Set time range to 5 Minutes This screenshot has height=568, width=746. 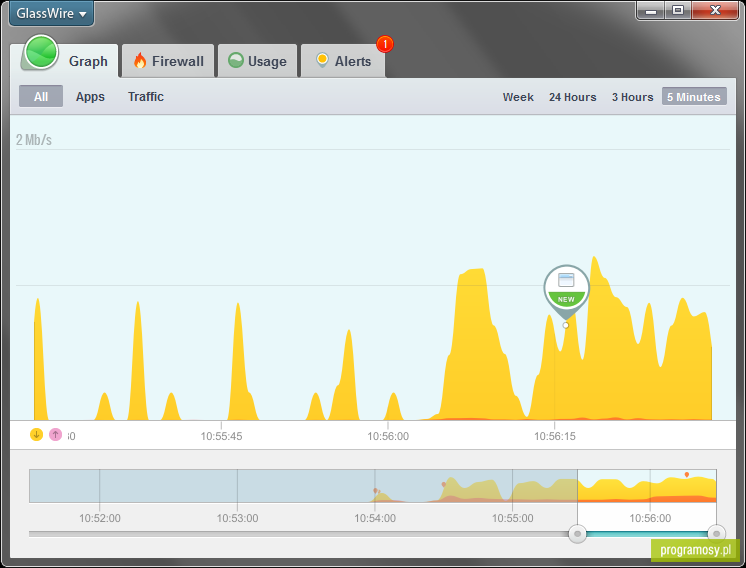pyautogui.click(x=694, y=97)
